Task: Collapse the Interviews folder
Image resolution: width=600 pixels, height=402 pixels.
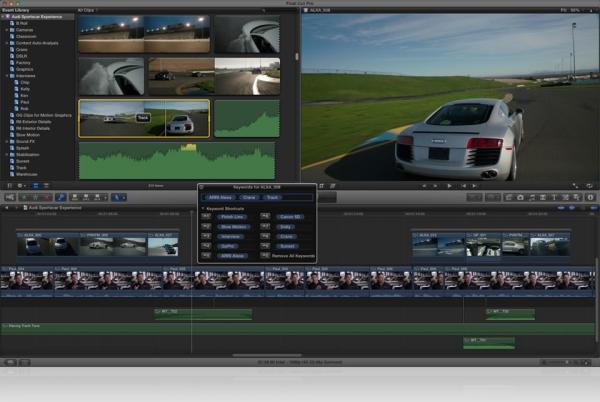Action: [x=7, y=76]
